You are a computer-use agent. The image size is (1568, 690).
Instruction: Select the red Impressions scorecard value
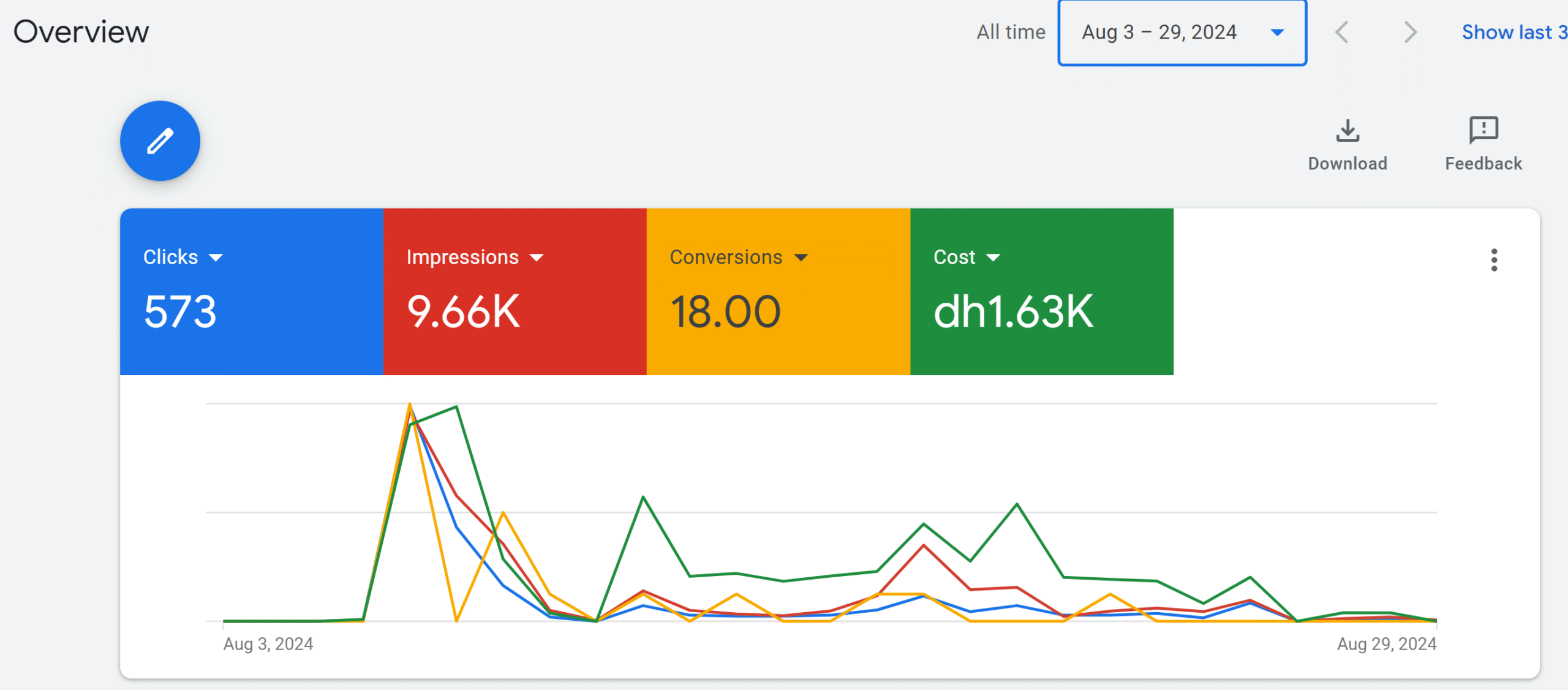(463, 312)
